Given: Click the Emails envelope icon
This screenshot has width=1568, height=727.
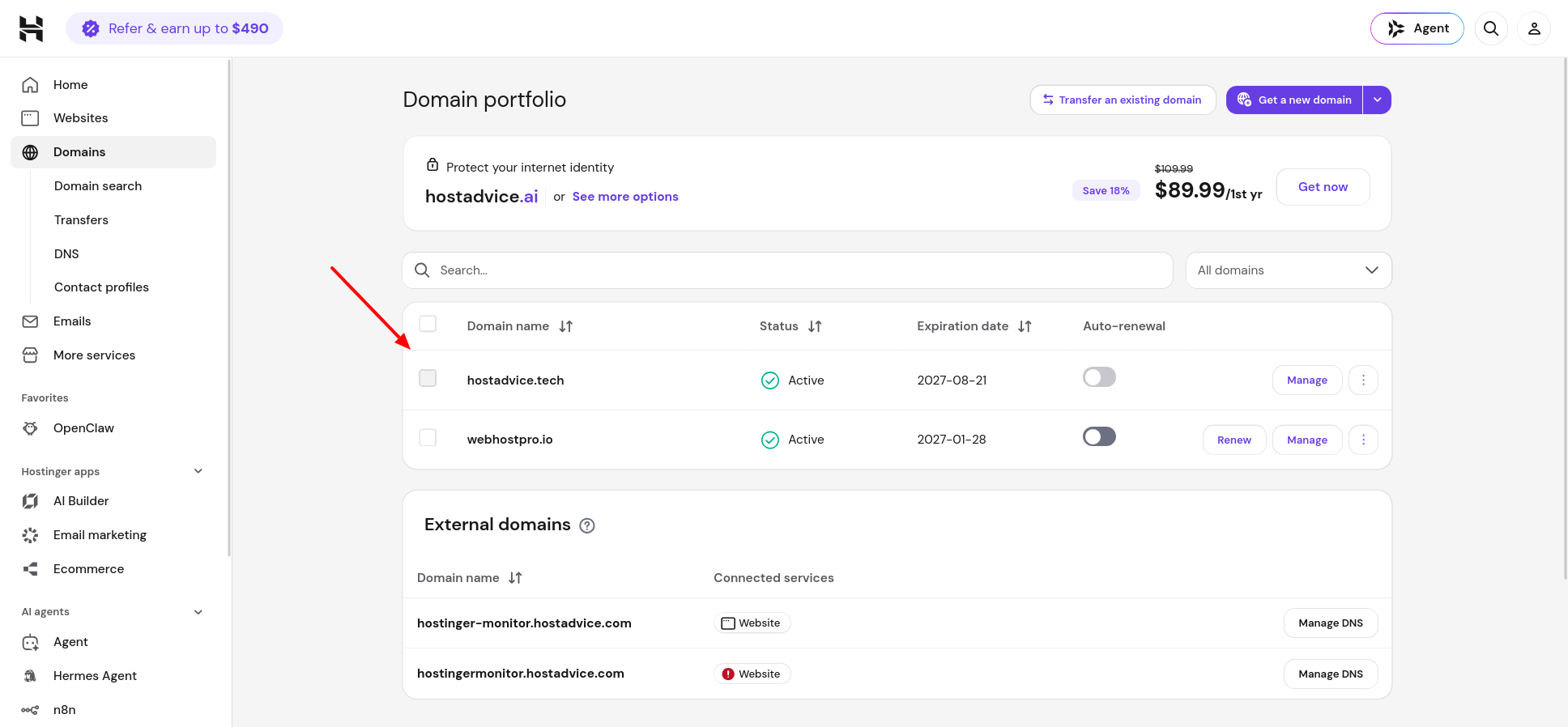Looking at the screenshot, I should [x=30, y=321].
